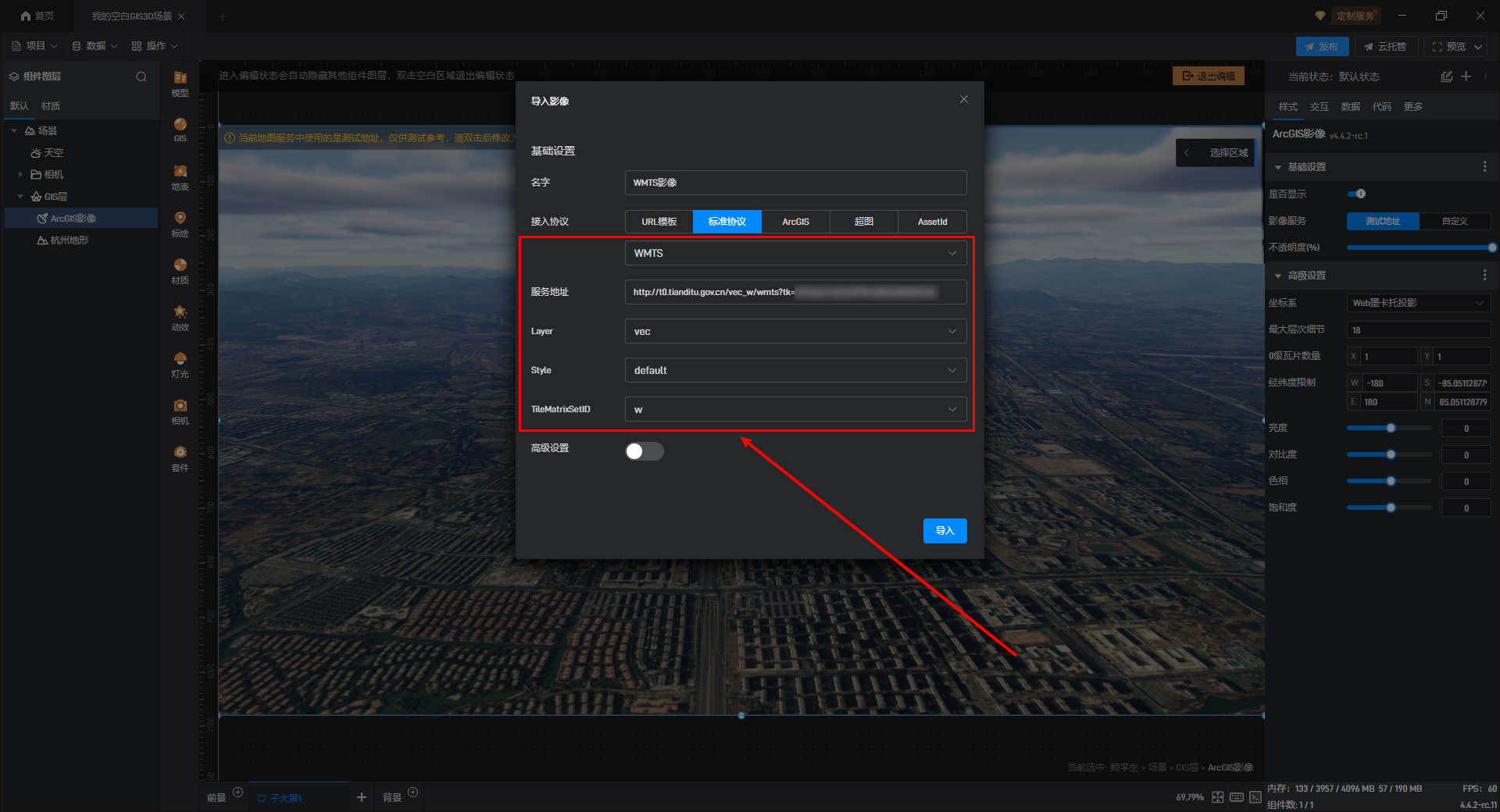Adjust the 亮度 brightness slider handle
The height and width of the screenshot is (812, 1500).
pos(1391,428)
